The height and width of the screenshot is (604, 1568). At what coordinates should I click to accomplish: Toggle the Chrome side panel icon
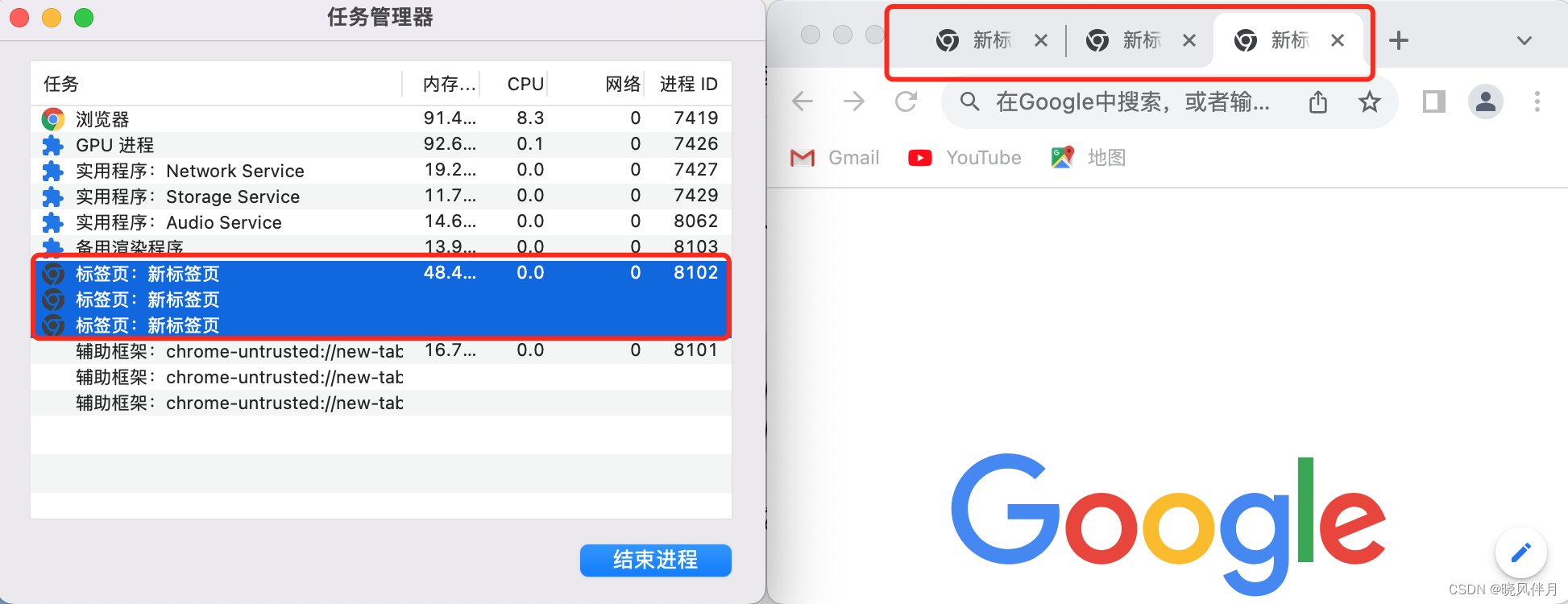pyautogui.click(x=1434, y=101)
